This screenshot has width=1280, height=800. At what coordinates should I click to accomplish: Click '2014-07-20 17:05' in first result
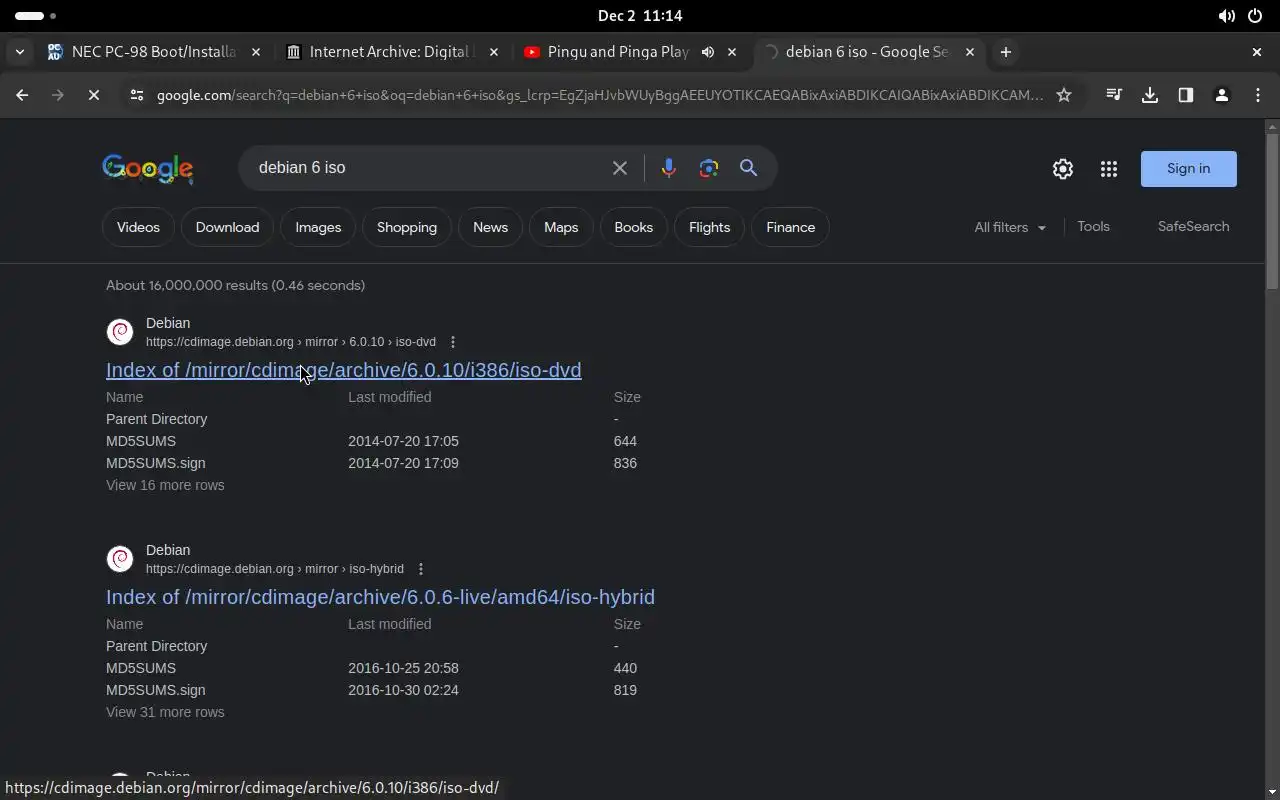click(403, 441)
